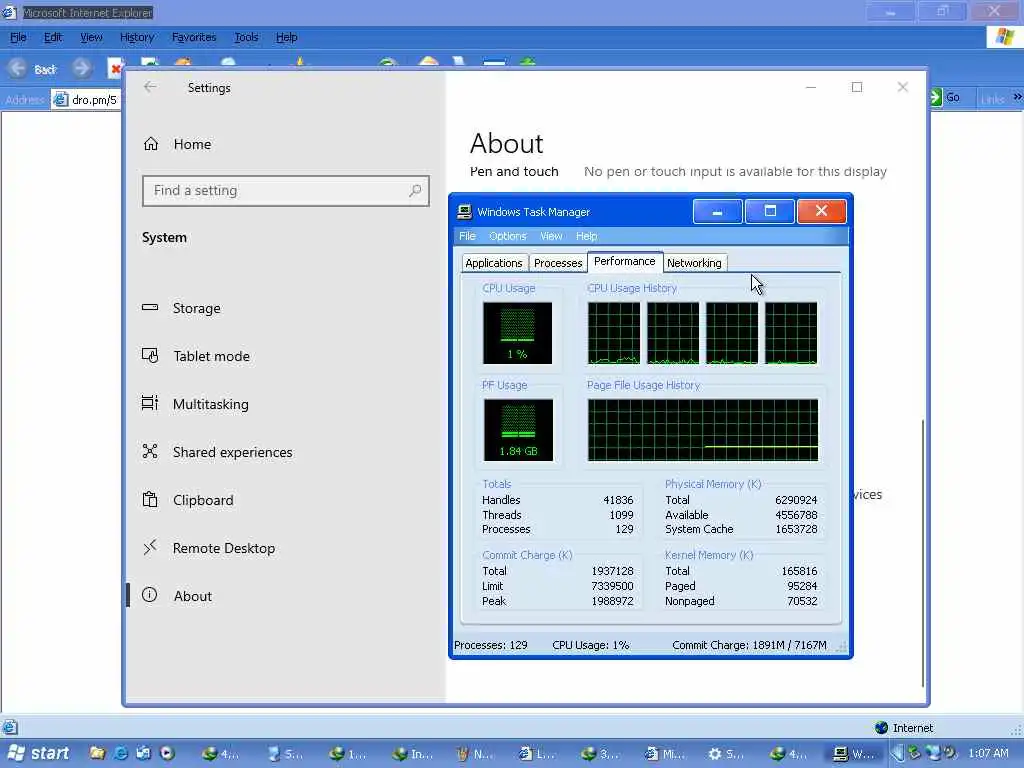Click Internet Explorer Back button
Screen dimensions: 1024x768
pos(34,69)
